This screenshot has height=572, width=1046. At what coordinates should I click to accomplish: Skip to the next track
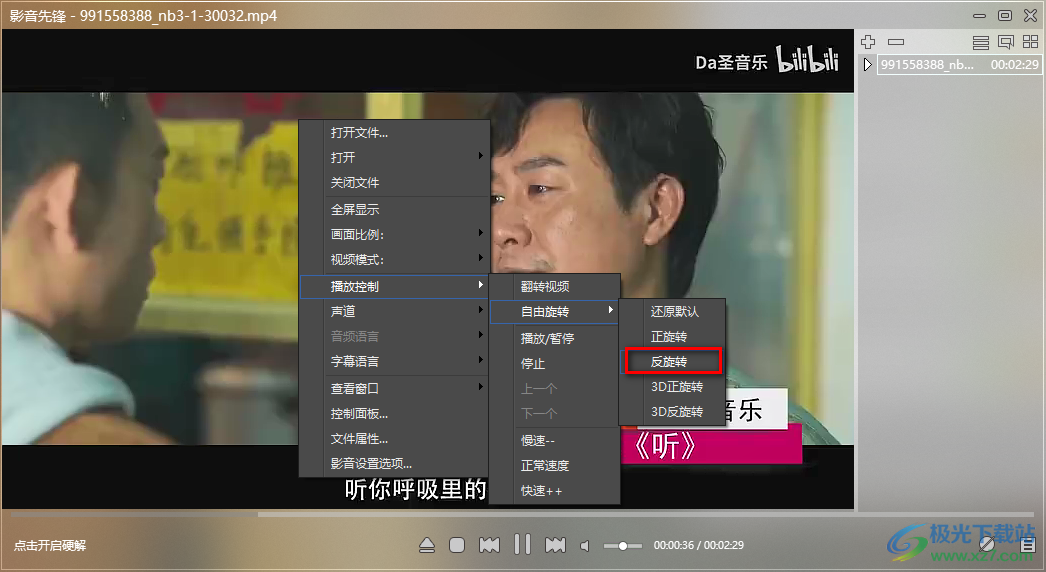tap(555, 545)
